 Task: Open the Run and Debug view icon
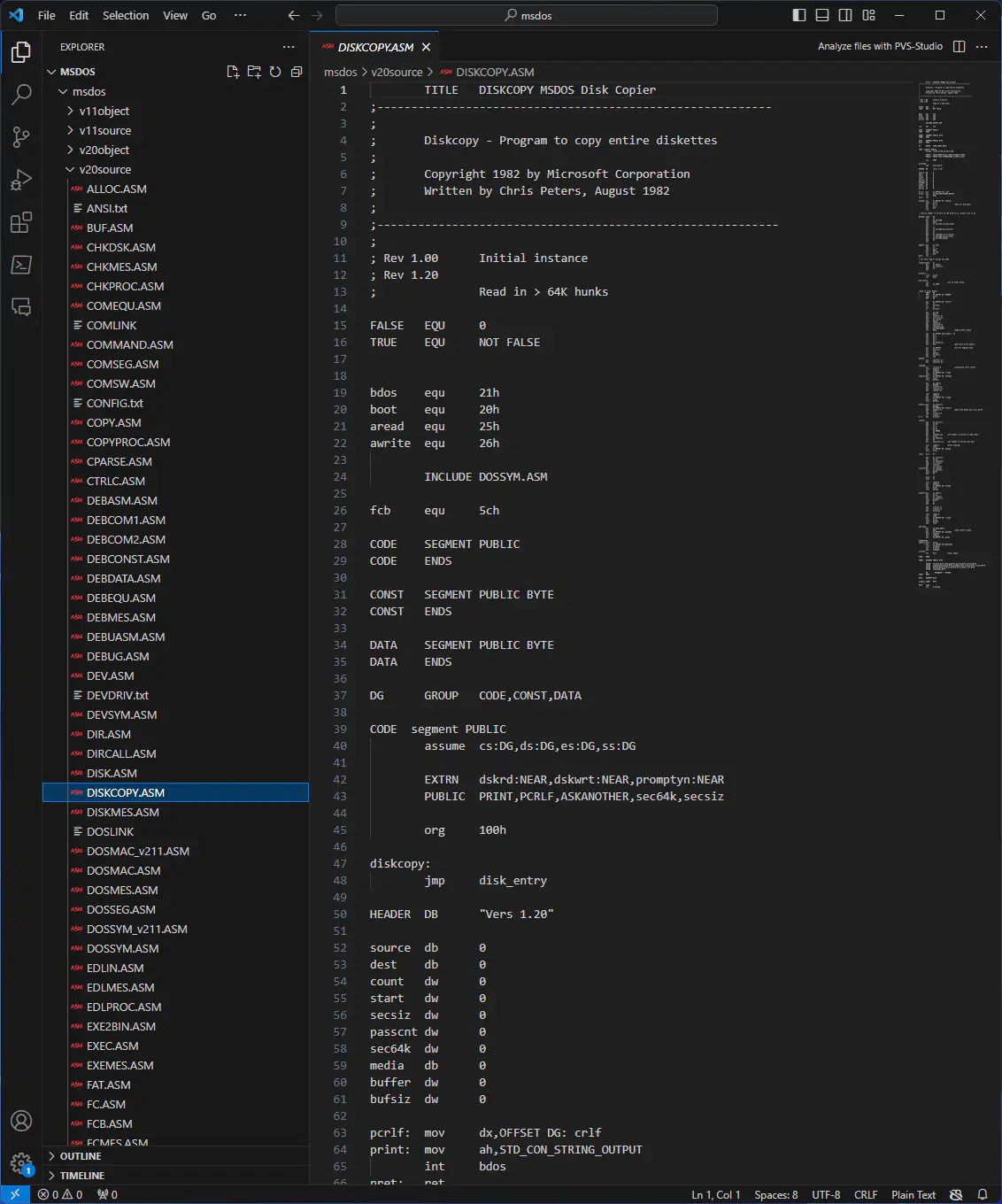click(21, 180)
